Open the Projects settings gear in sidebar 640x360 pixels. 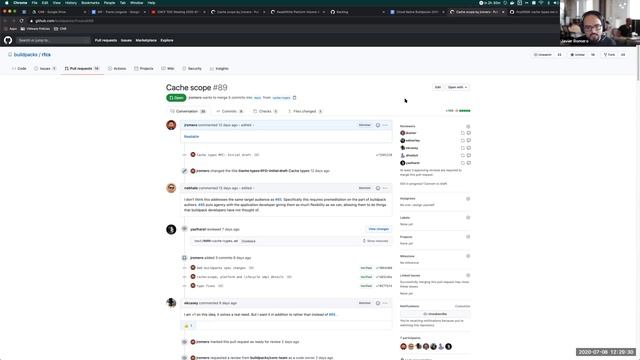pyautogui.click(x=468, y=237)
